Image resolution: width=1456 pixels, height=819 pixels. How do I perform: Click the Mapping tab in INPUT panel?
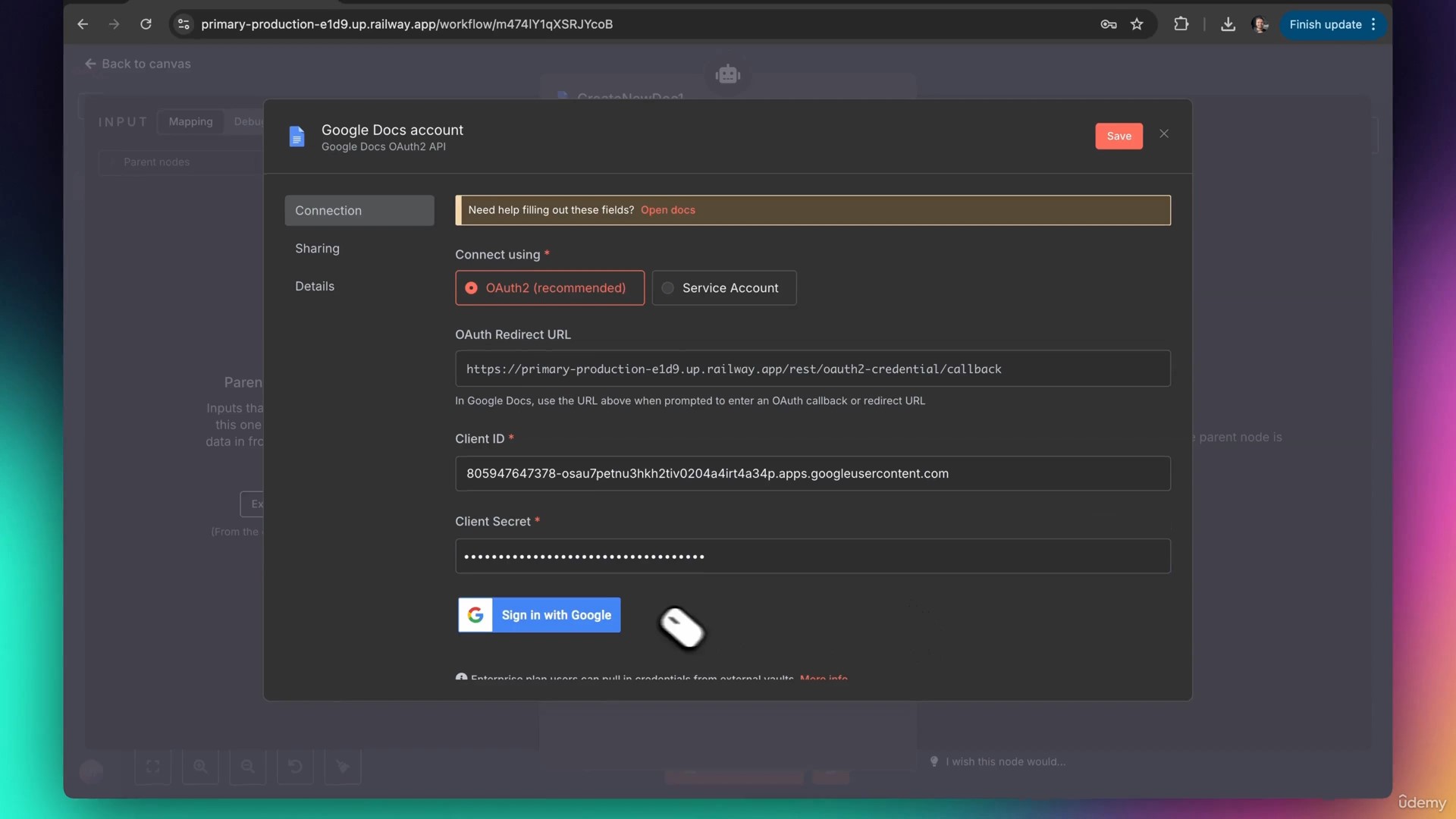click(190, 121)
